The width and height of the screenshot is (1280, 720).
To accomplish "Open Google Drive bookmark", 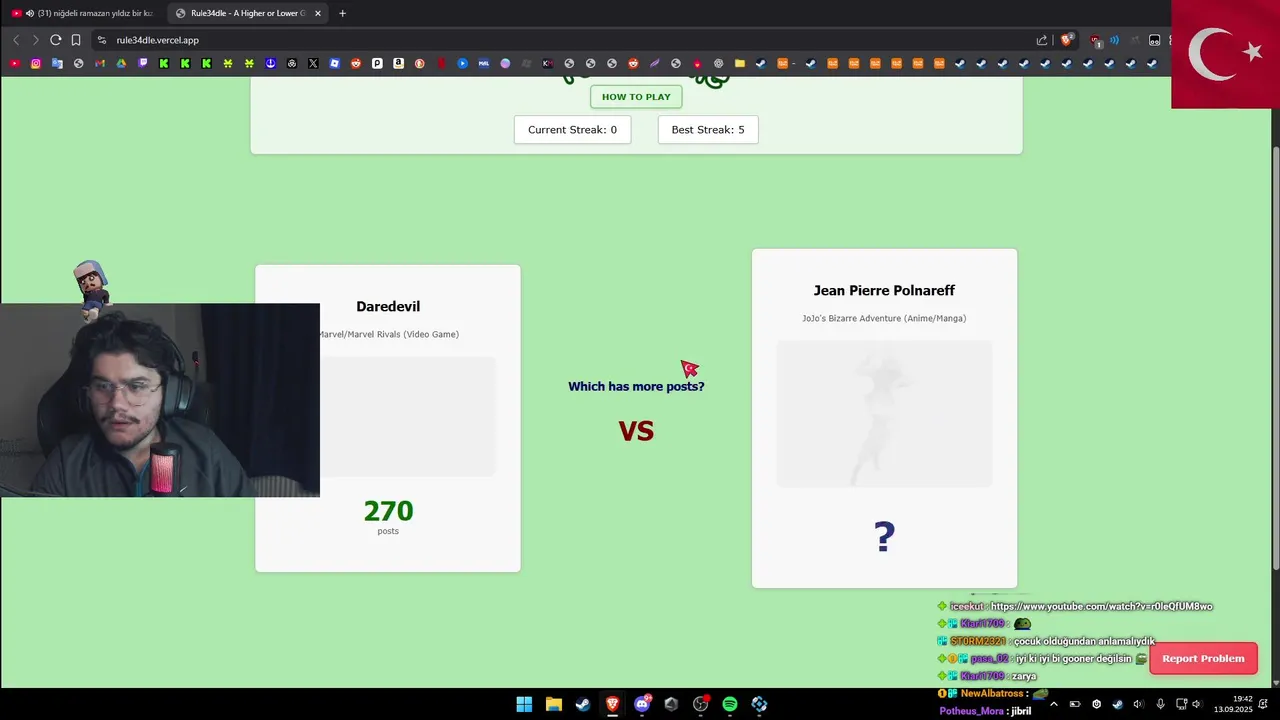I will click(121, 63).
